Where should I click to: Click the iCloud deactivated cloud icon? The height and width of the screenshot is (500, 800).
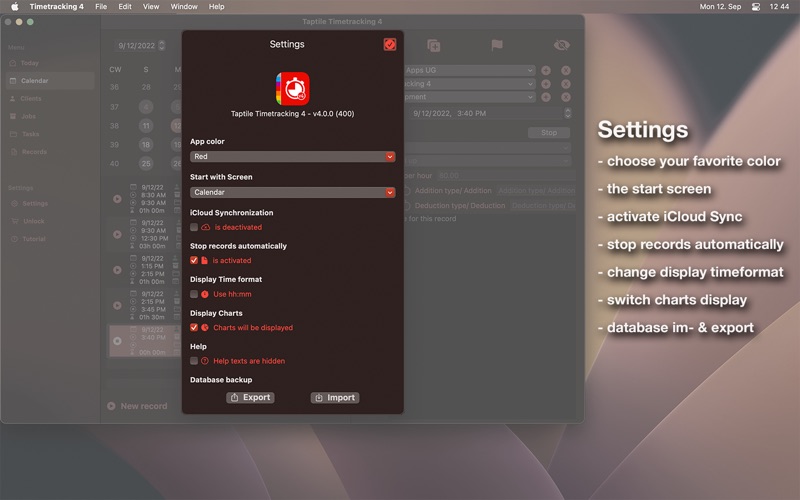[206, 227]
